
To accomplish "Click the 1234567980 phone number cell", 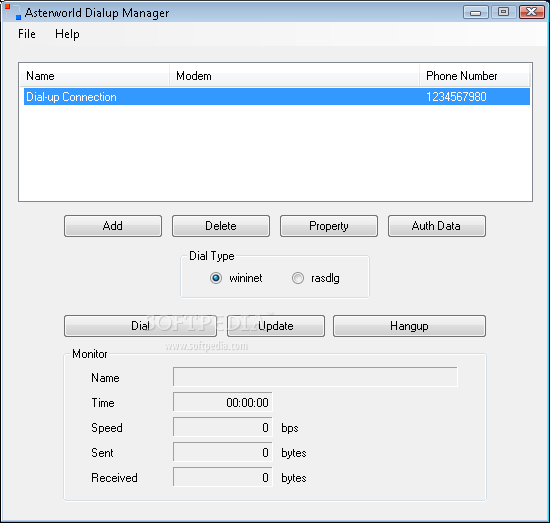I will (x=456, y=96).
